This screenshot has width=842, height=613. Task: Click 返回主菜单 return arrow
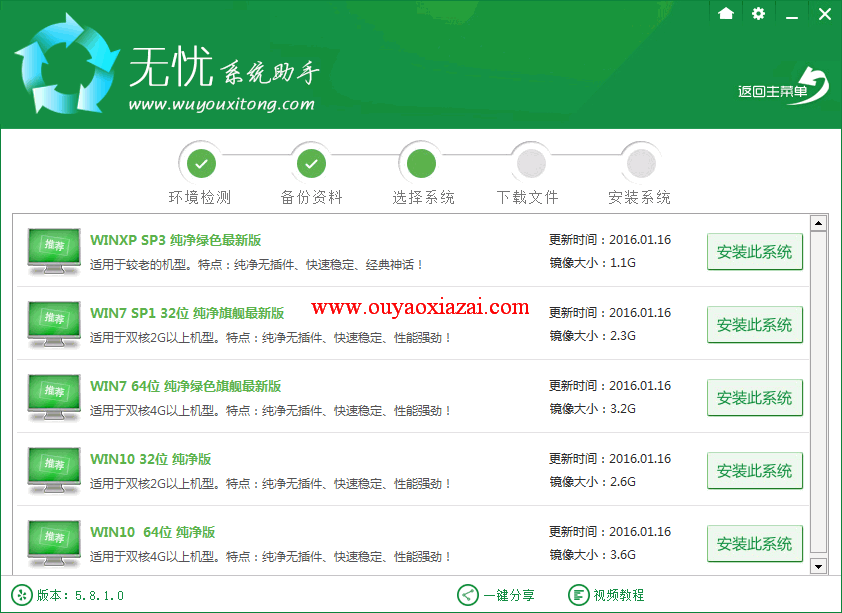(783, 86)
